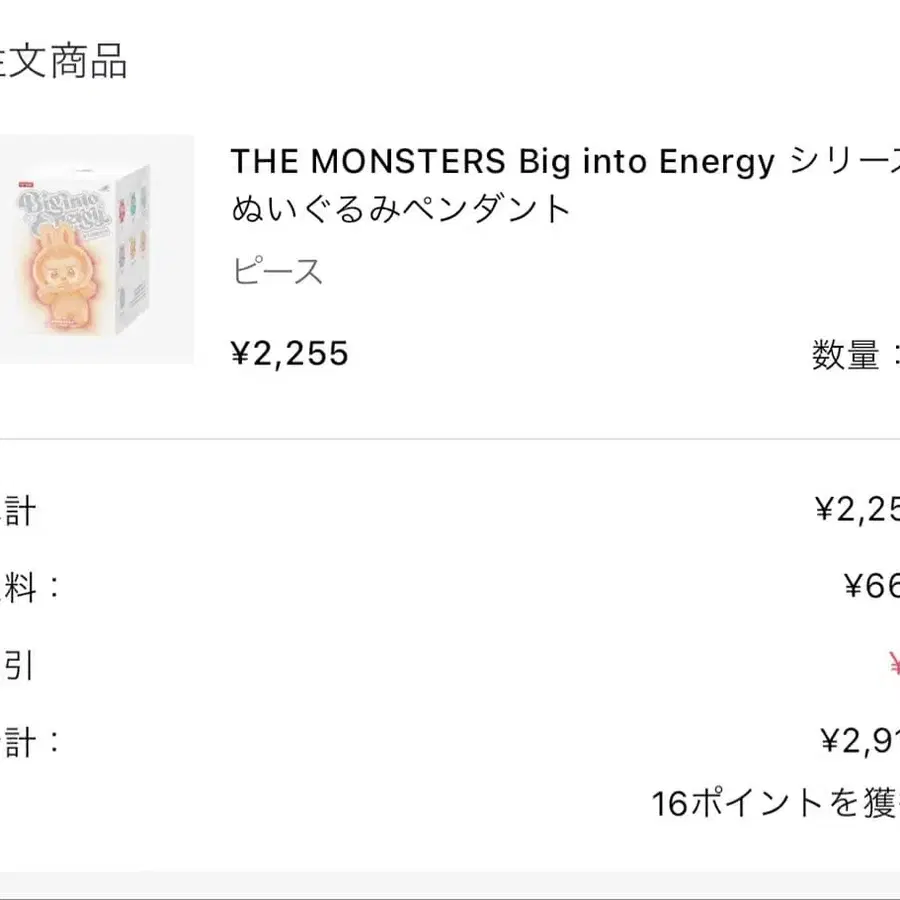900x900 pixels.
Task: Click the subtotal row label above shipping
Action: click(18, 511)
